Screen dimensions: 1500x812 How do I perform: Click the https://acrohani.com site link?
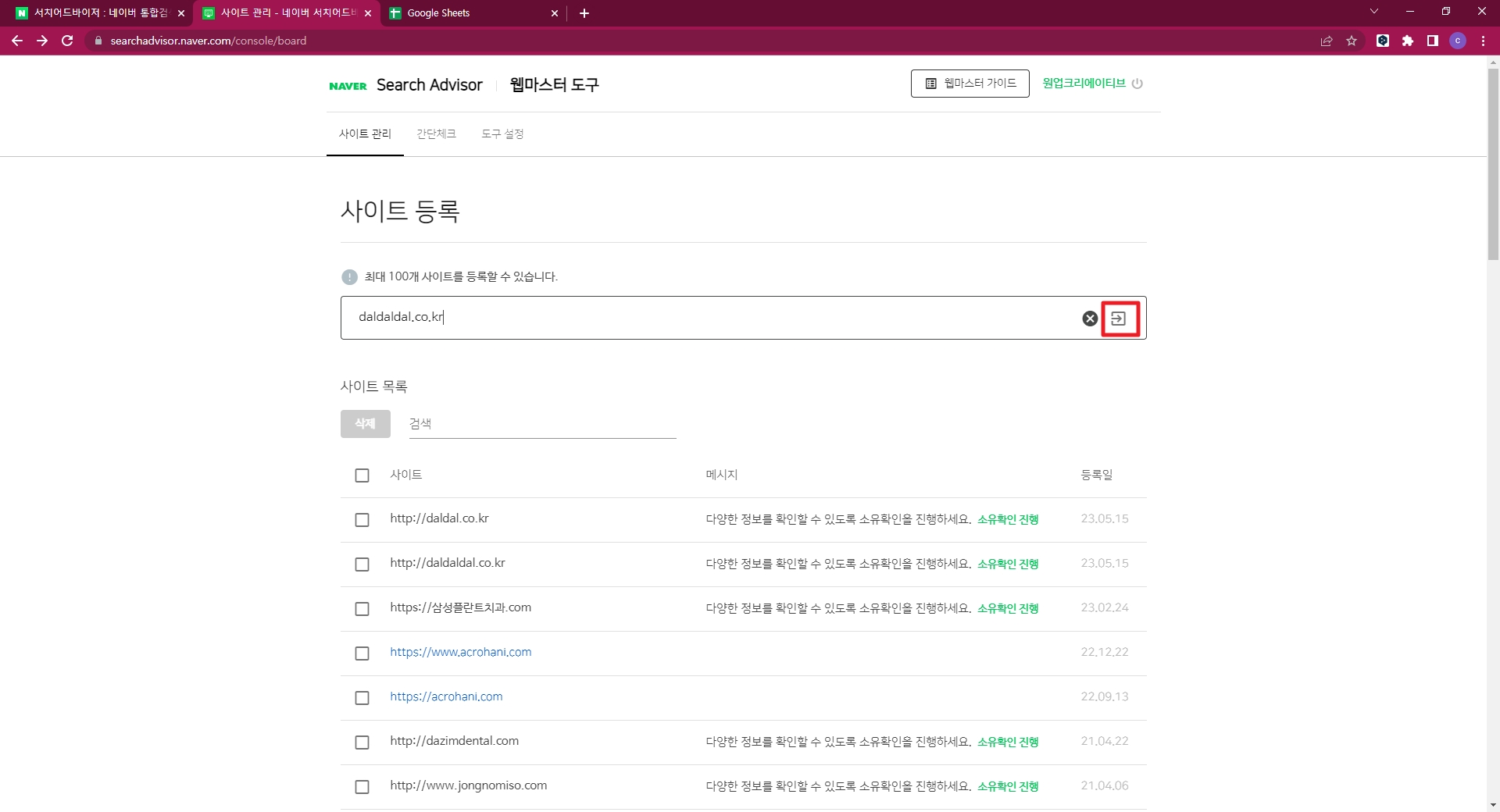click(x=446, y=696)
